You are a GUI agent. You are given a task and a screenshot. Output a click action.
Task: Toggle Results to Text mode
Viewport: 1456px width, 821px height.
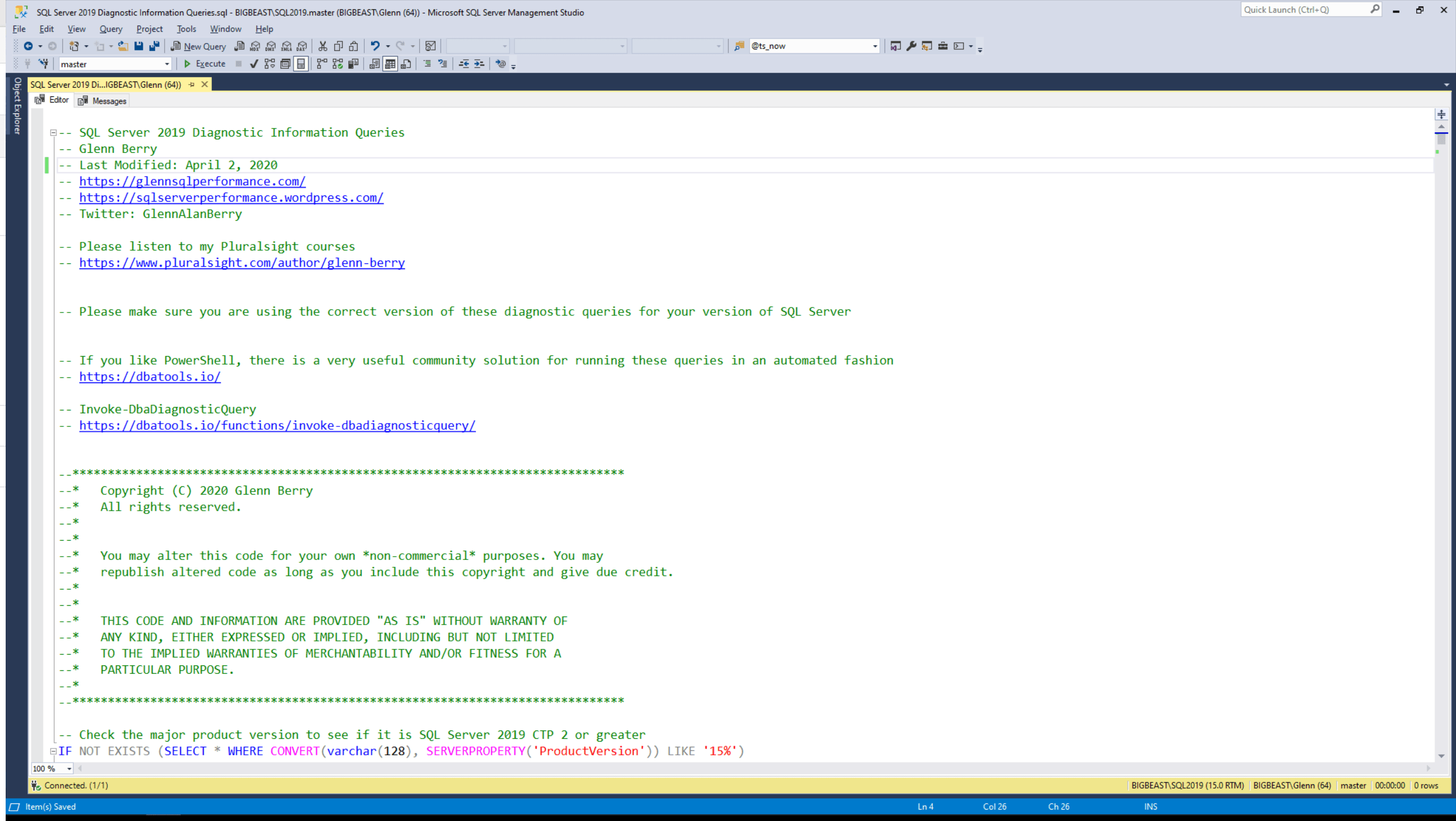374,64
